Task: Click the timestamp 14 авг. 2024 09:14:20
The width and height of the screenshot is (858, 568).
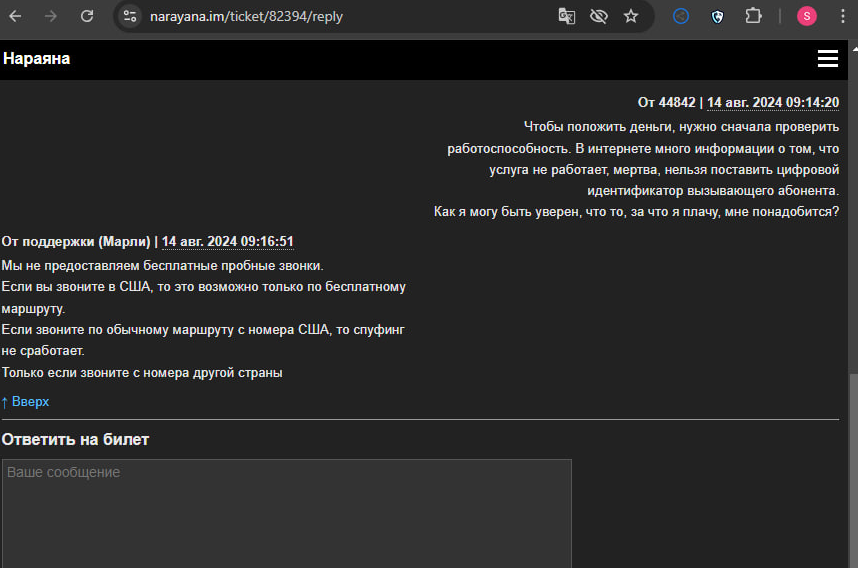Action: (772, 102)
